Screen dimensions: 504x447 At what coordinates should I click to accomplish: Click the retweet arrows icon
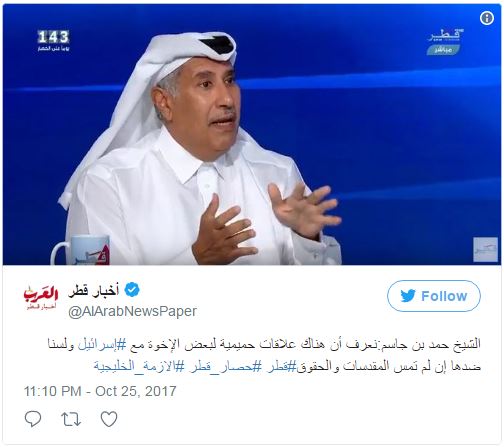(71, 419)
